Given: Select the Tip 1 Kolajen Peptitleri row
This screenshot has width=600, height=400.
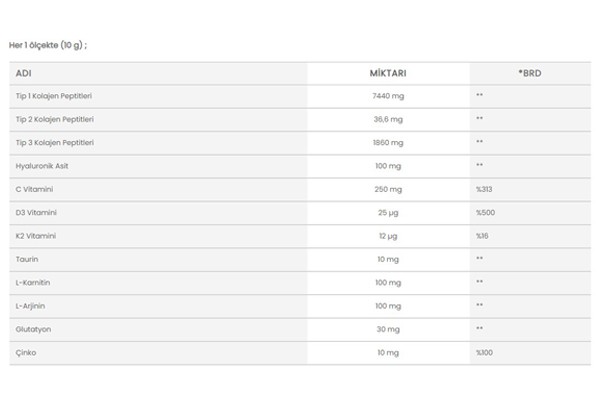Looking at the screenshot, I should coord(55,96).
